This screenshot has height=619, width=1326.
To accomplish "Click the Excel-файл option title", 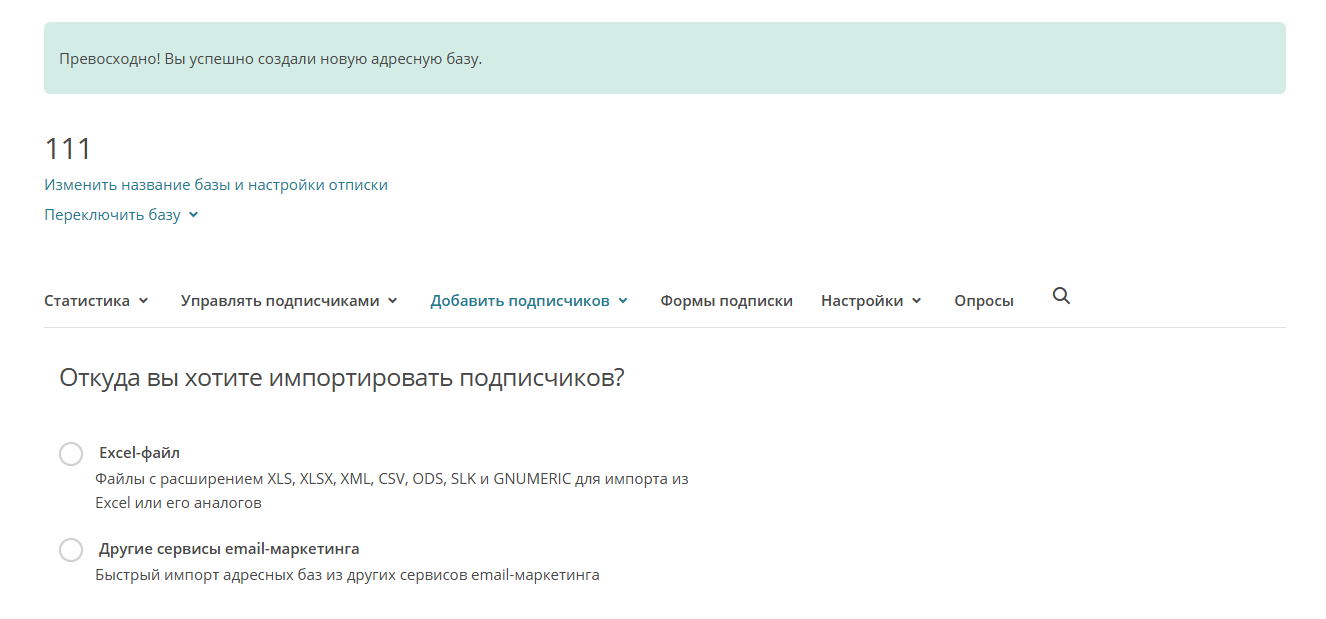I will click(139, 453).
